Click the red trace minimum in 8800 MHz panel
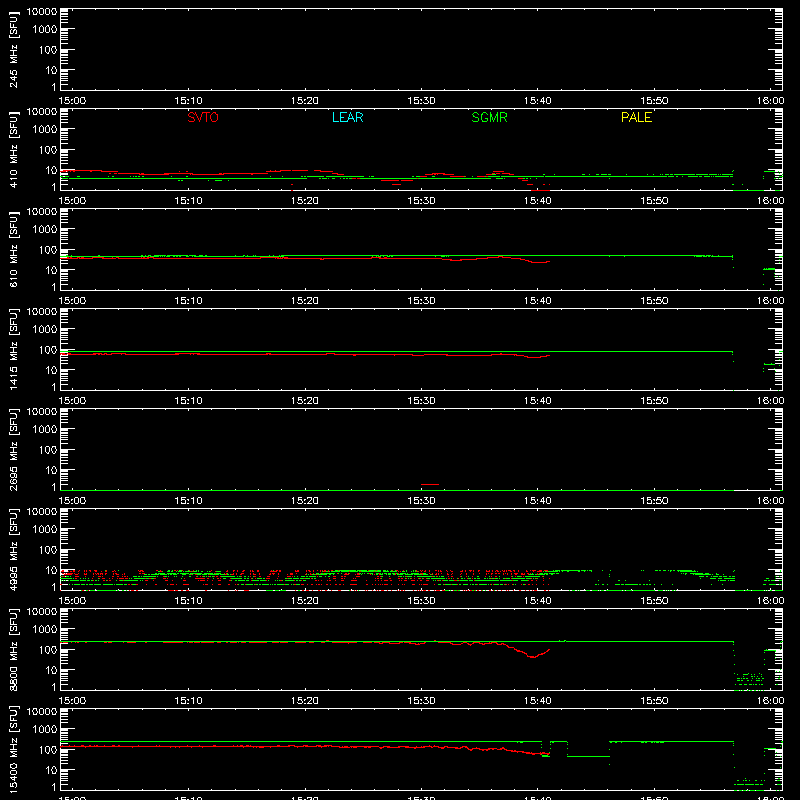Screen dimensions: 800x800 [533, 657]
